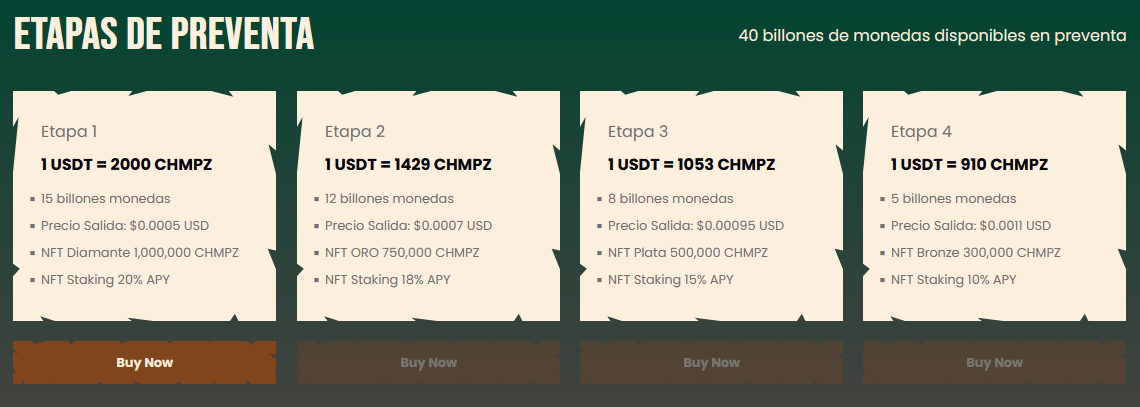Select the Etapa 1 card title
This screenshot has height=407, width=1140.
(x=69, y=132)
